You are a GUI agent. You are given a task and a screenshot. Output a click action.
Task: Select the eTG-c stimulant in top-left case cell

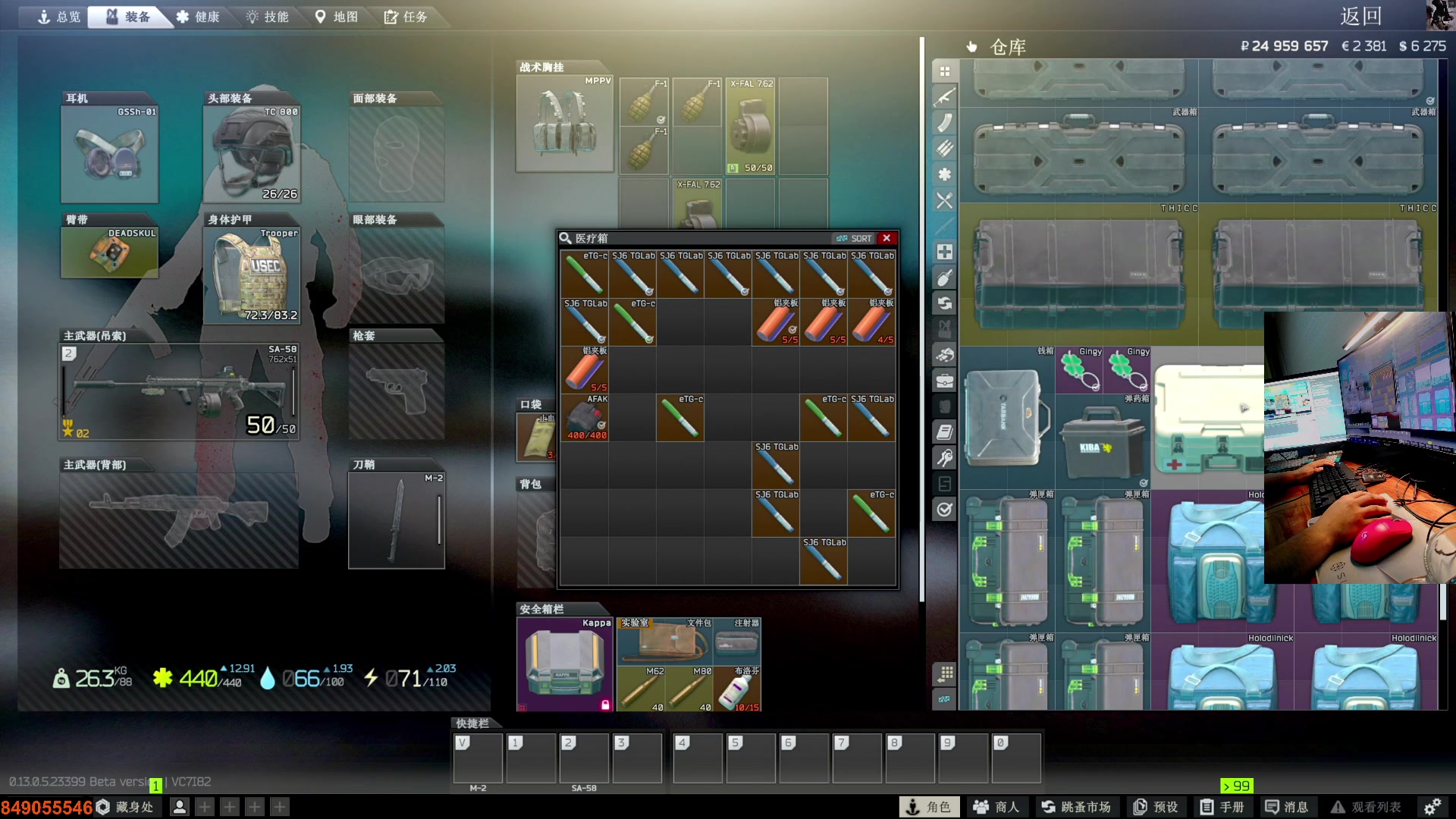(585, 274)
